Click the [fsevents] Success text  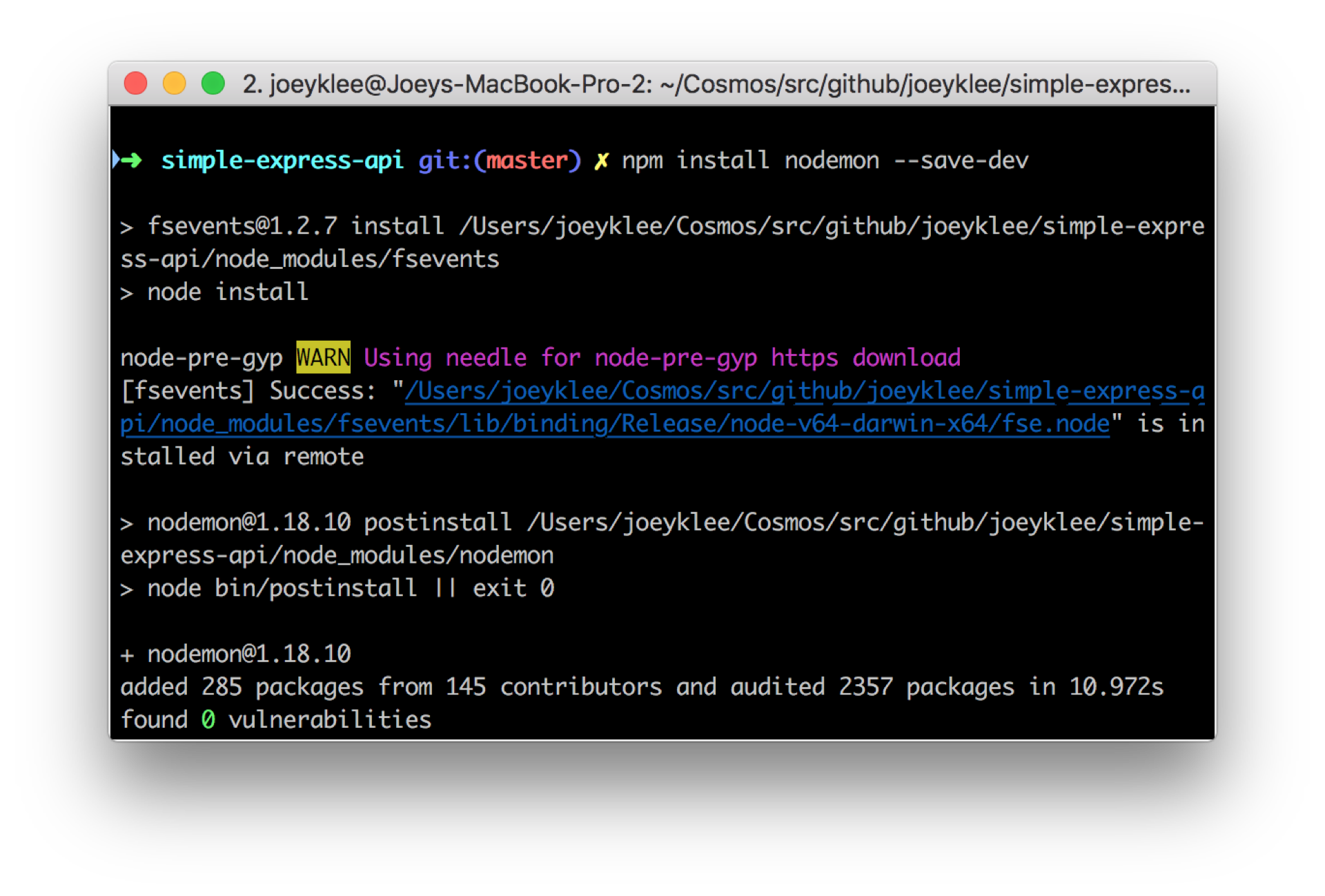click(247, 390)
